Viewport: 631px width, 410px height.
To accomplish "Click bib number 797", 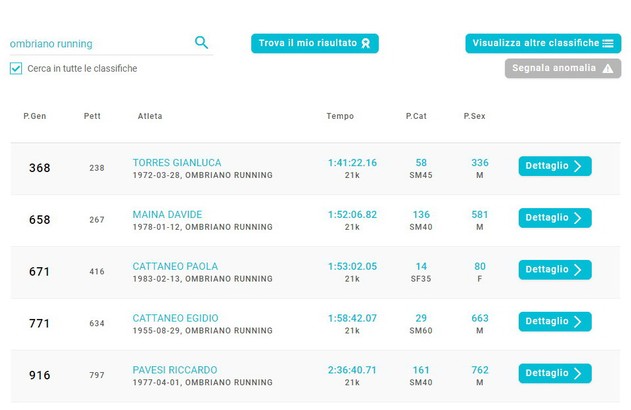I will tap(97, 375).
